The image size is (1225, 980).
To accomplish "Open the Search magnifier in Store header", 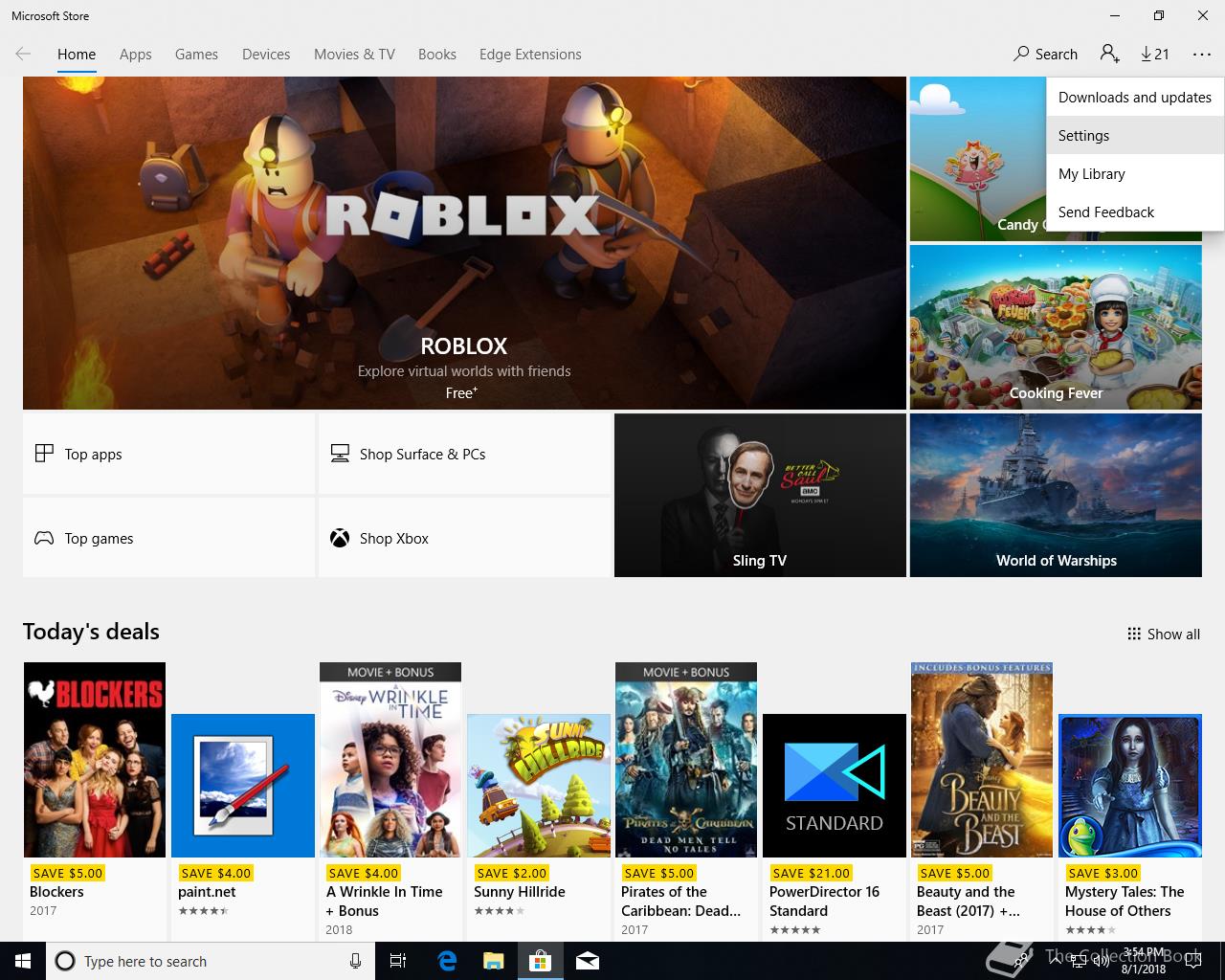I will pyautogui.click(x=1045, y=55).
